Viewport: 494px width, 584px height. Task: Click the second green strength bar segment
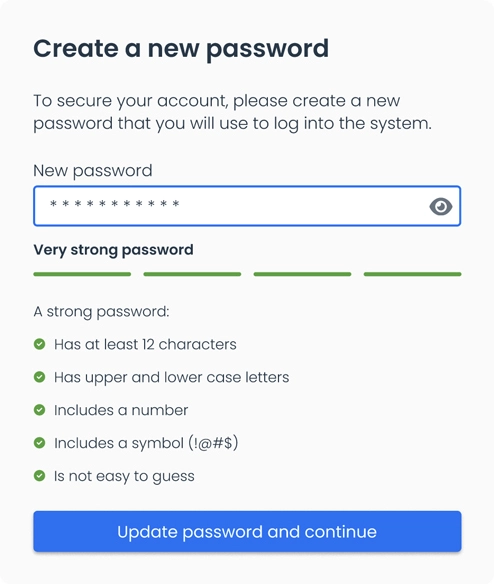click(x=192, y=274)
